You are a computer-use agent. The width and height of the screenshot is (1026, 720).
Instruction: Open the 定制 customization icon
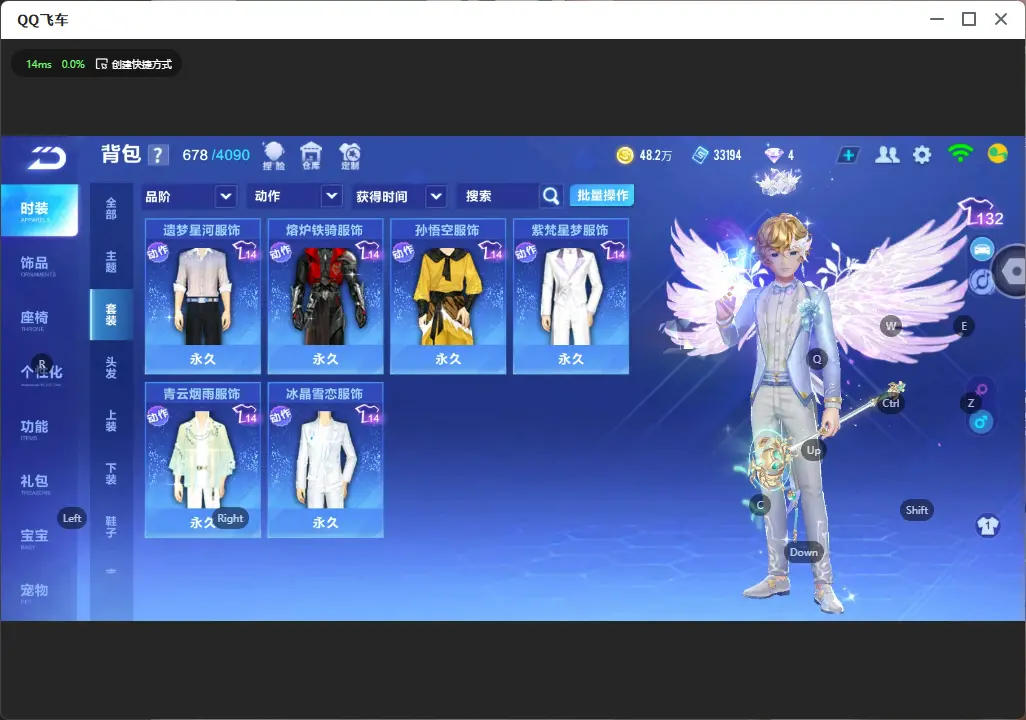coord(350,156)
